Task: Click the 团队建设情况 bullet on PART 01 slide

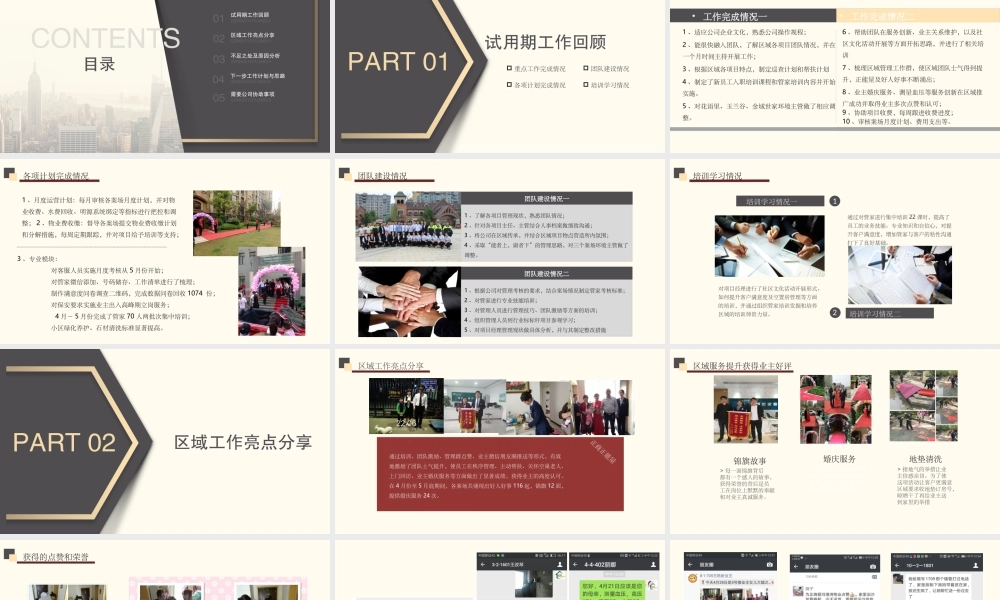Action: tap(607, 68)
